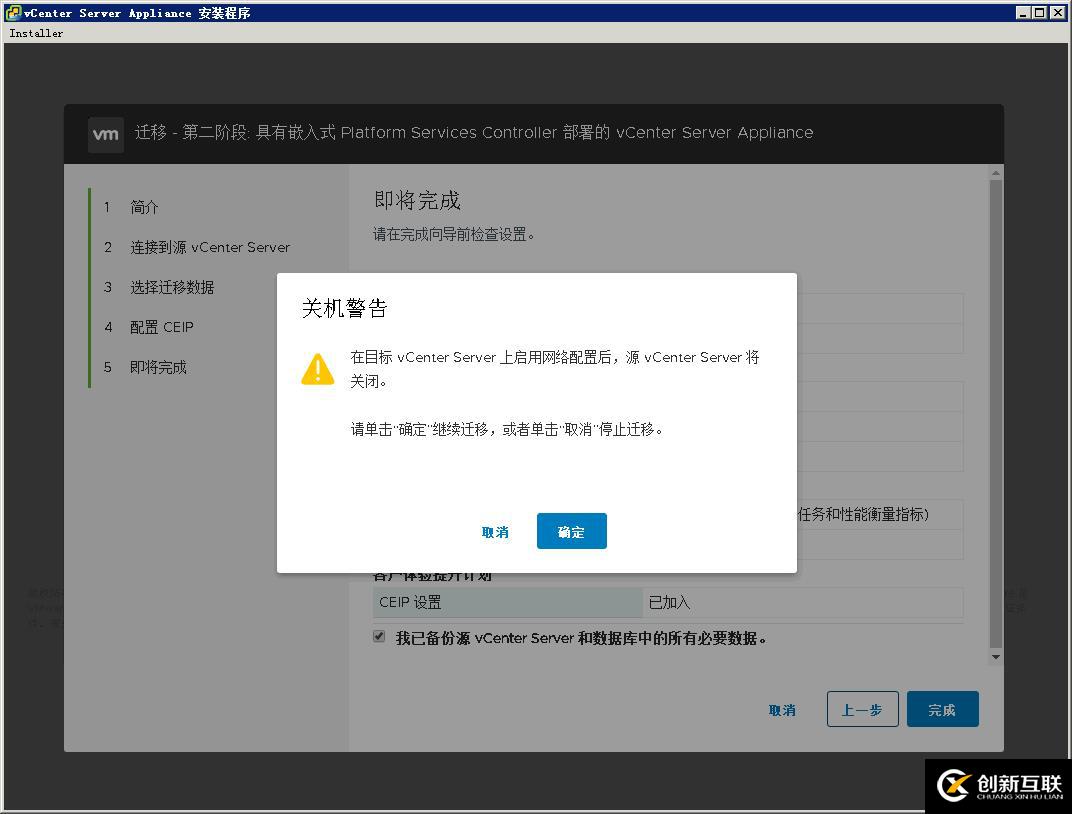This screenshot has height=814, width=1072.
Task: Select step 4 配置 CEIP
Action: pos(161,327)
